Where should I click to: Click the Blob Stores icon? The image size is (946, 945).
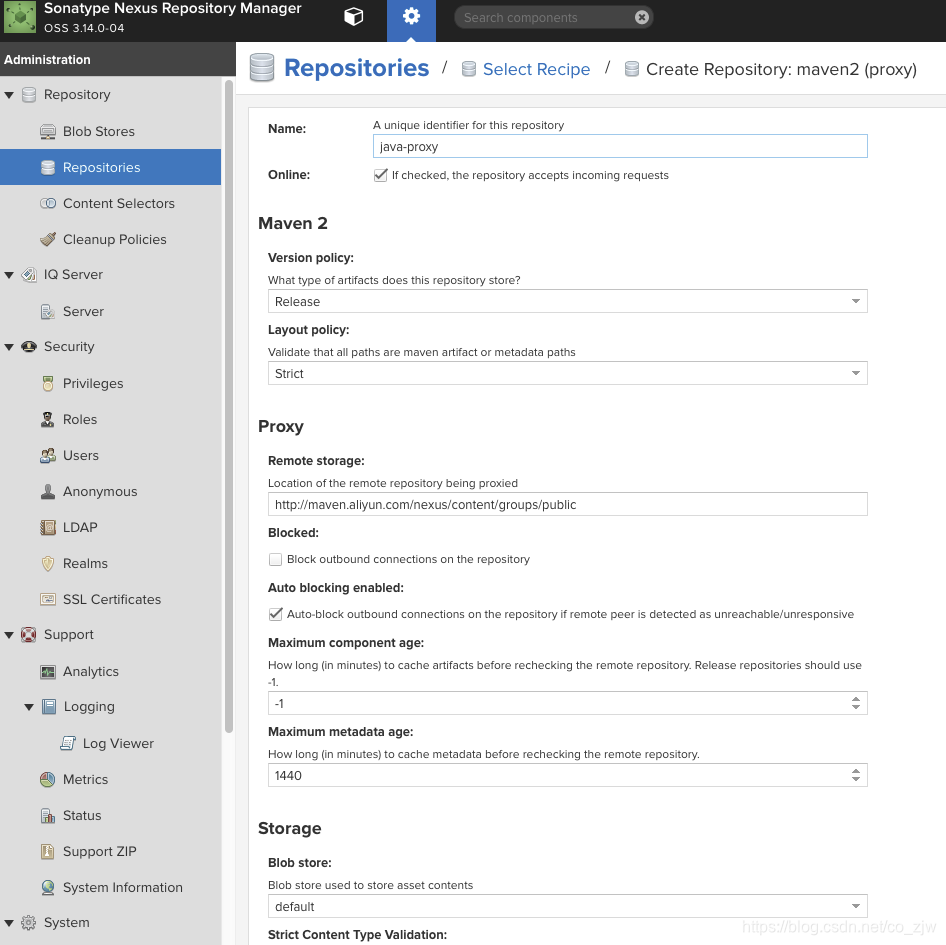[48, 132]
